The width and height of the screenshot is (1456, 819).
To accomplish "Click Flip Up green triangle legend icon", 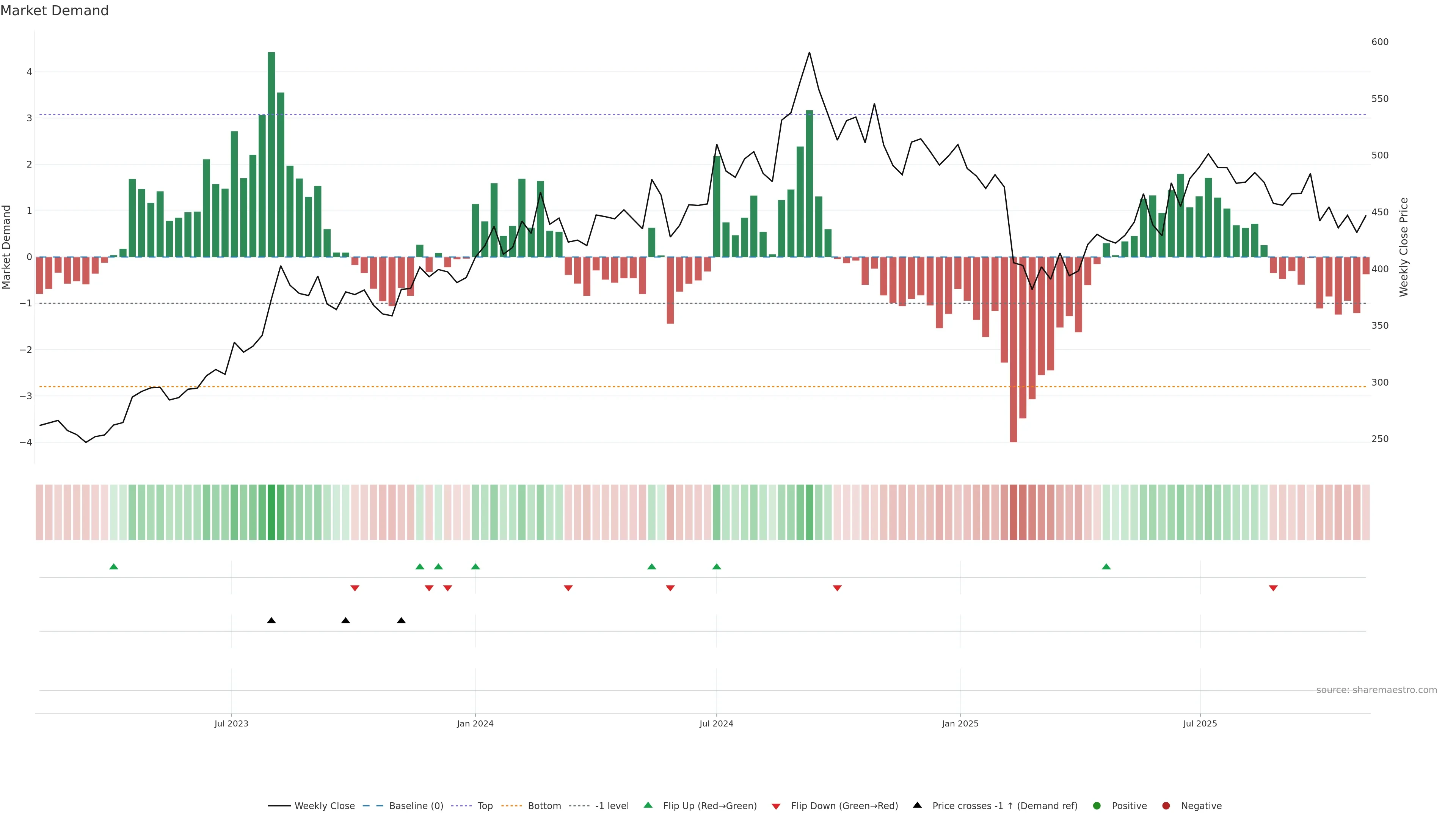I will (648, 805).
